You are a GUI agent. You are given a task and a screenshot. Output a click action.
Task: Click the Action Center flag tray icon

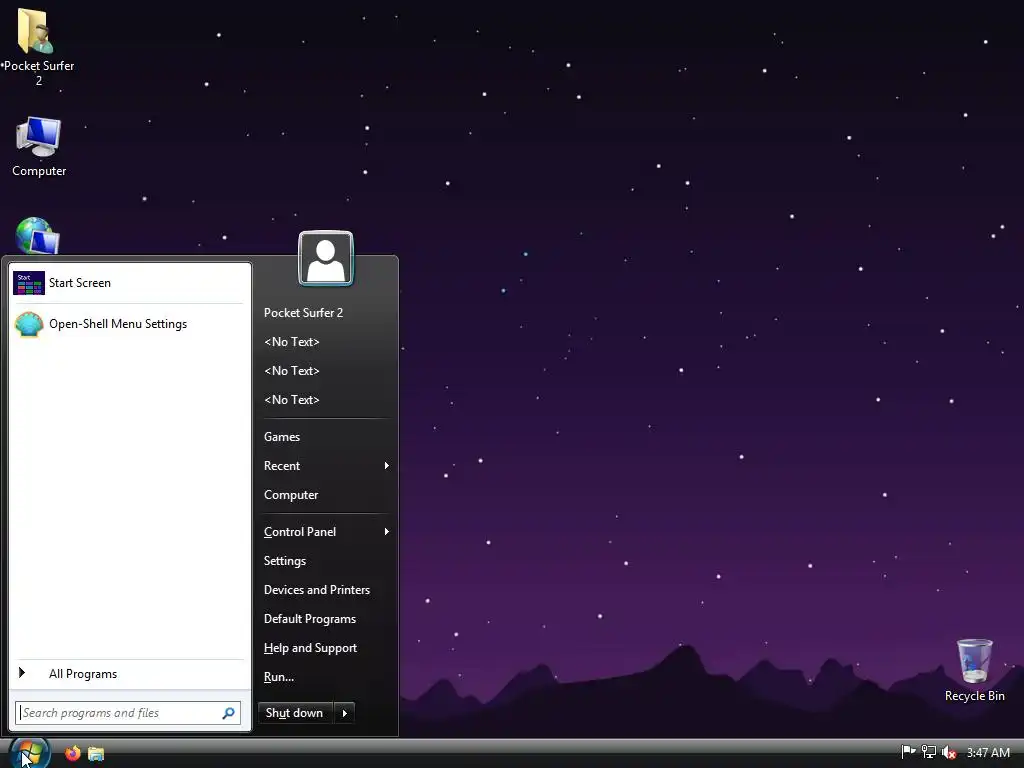tap(908, 752)
